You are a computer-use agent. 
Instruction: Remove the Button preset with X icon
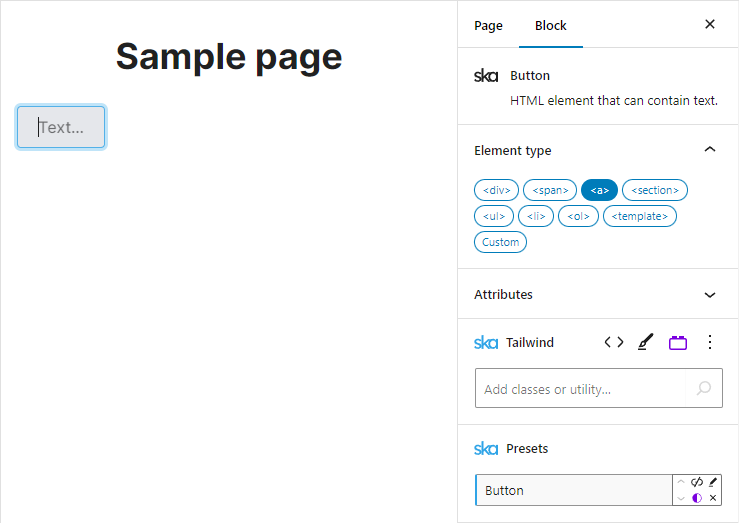tap(713, 498)
